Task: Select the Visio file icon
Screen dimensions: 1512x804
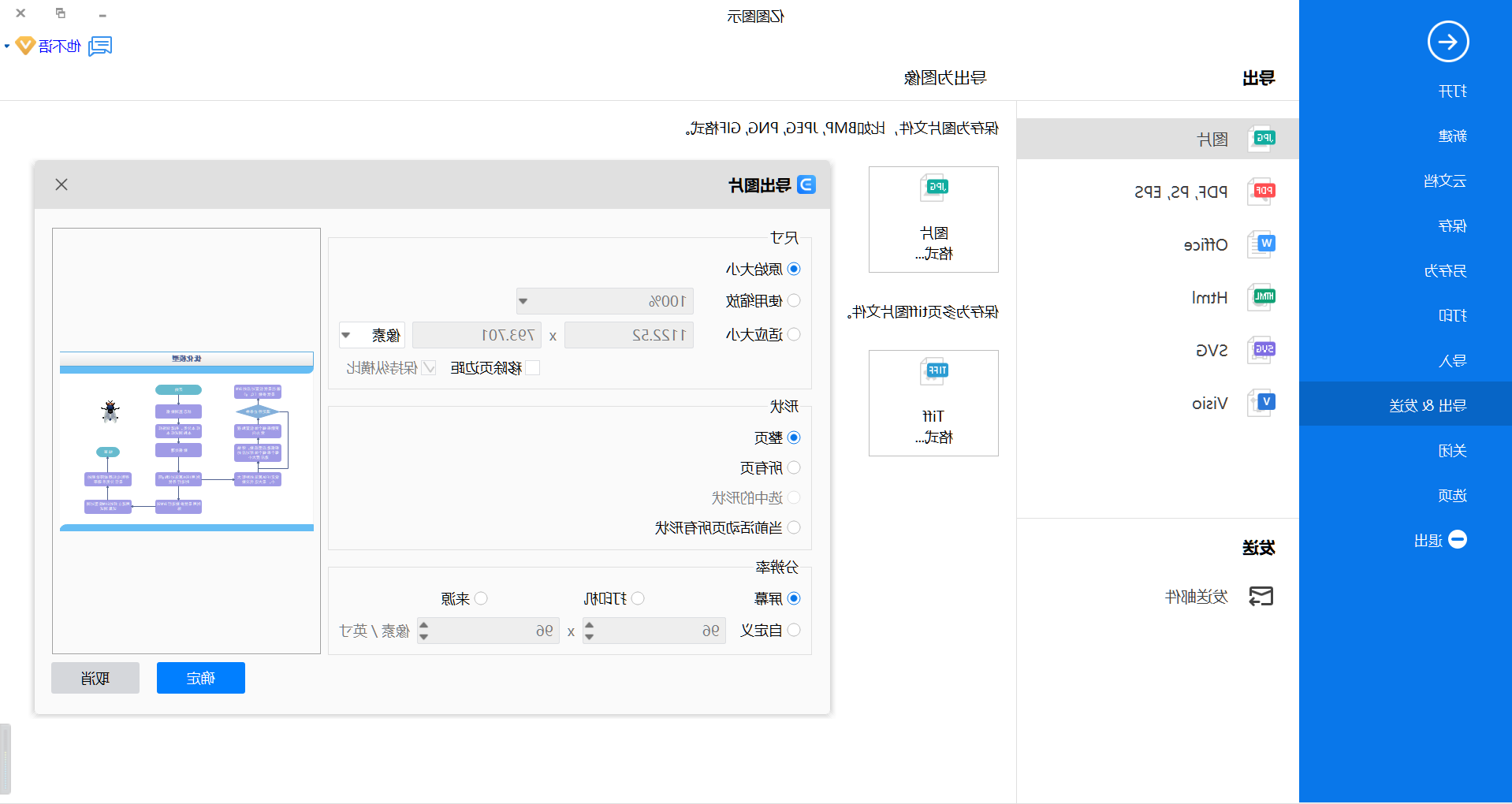Action: point(1261,403)
